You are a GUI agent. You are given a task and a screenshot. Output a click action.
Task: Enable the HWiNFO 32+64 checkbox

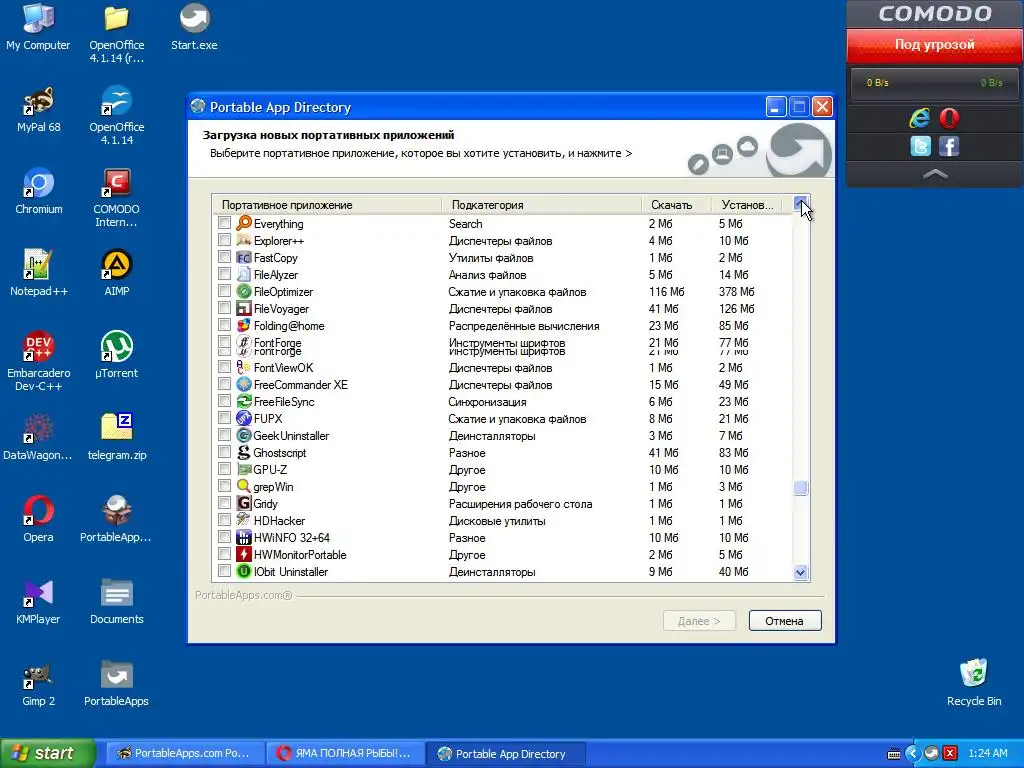tap(224, 537)
